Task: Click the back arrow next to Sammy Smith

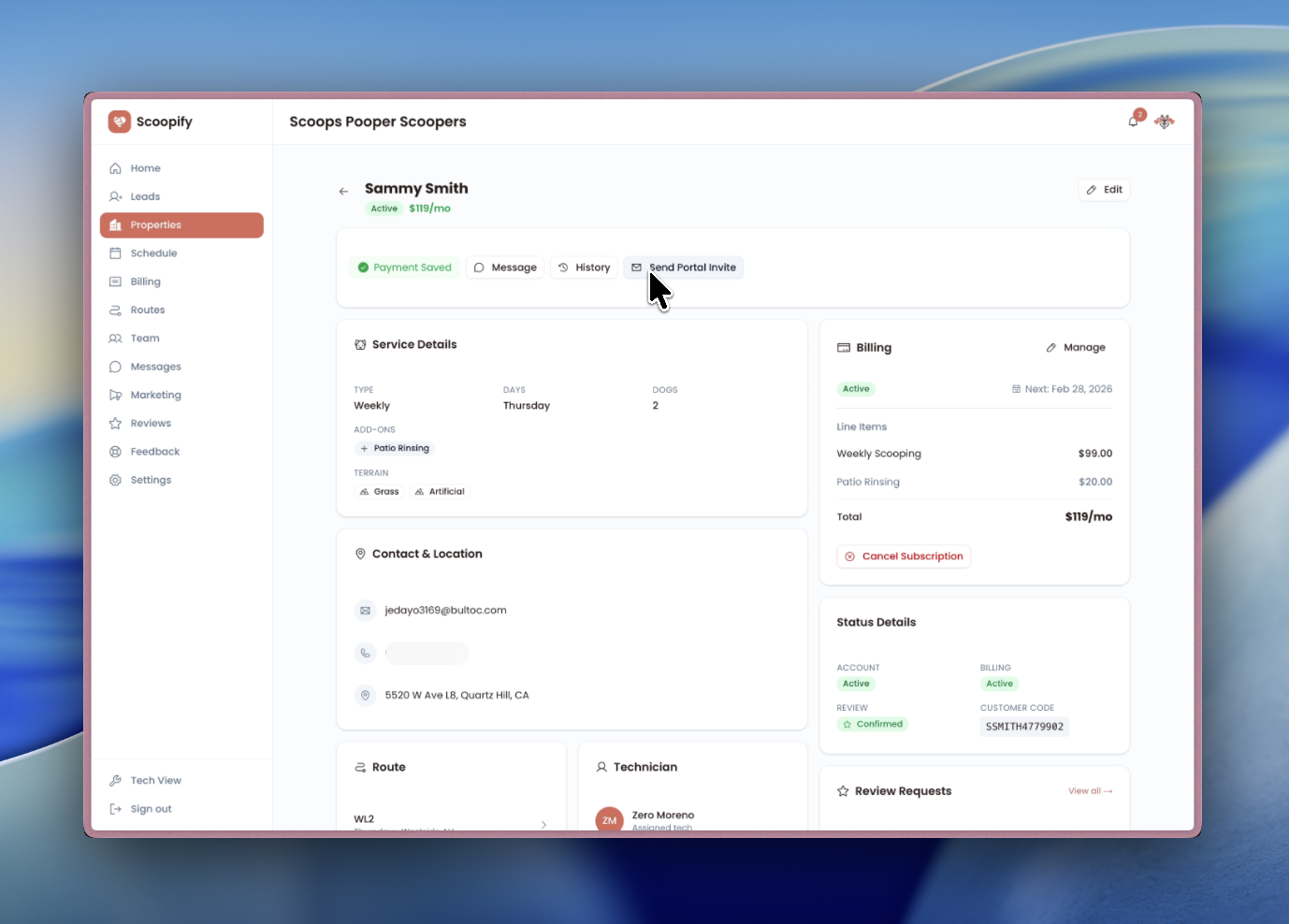Action: click(343, 191)
